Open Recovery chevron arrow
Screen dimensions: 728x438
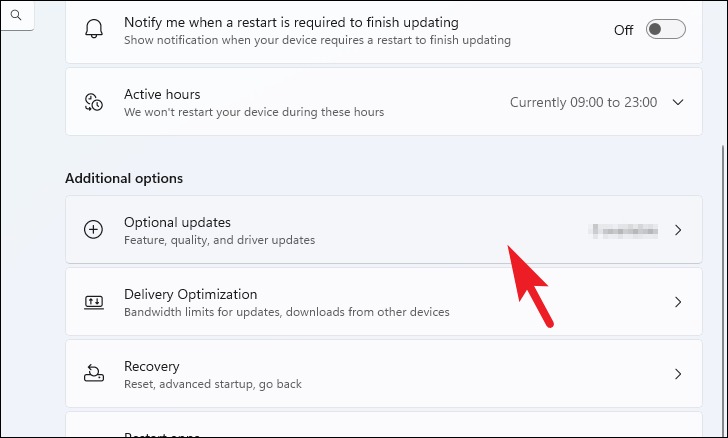[678, 374]
